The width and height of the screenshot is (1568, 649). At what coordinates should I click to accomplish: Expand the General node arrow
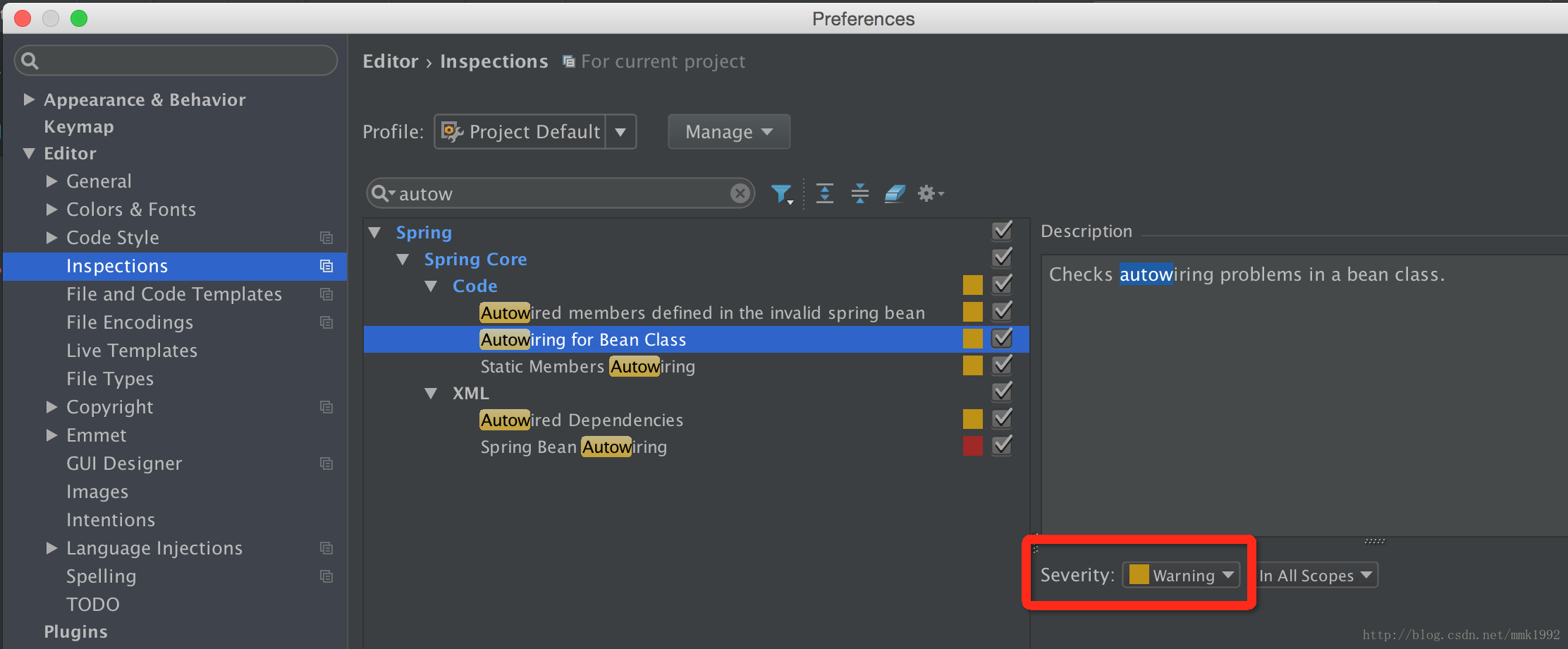(51, 181)
